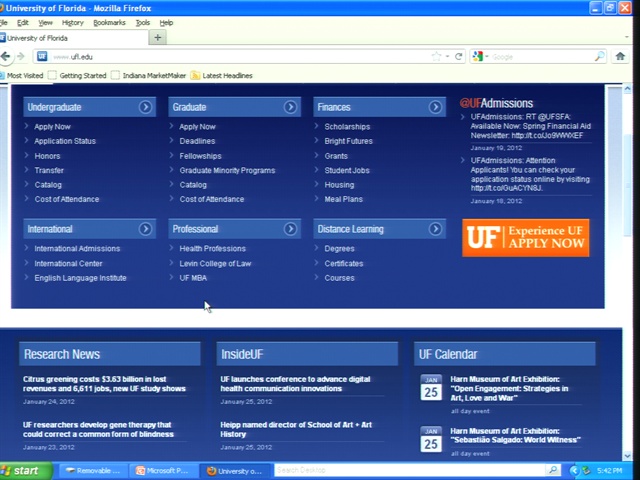
Task: Click the search magnifier in Google box
Action: (600, 56)
